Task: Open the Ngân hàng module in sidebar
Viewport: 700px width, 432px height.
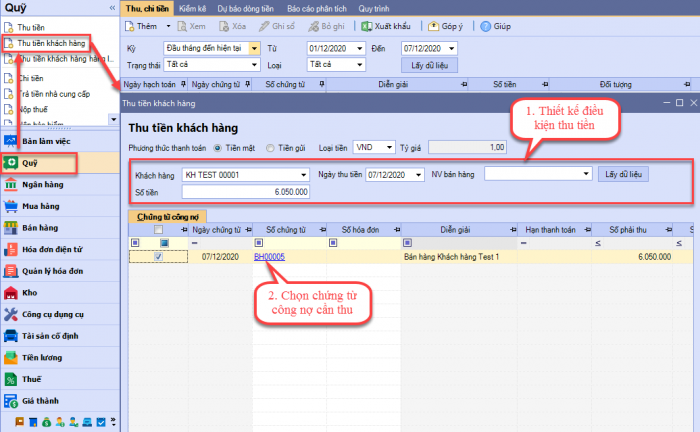Action: click(x=40, y=184)
